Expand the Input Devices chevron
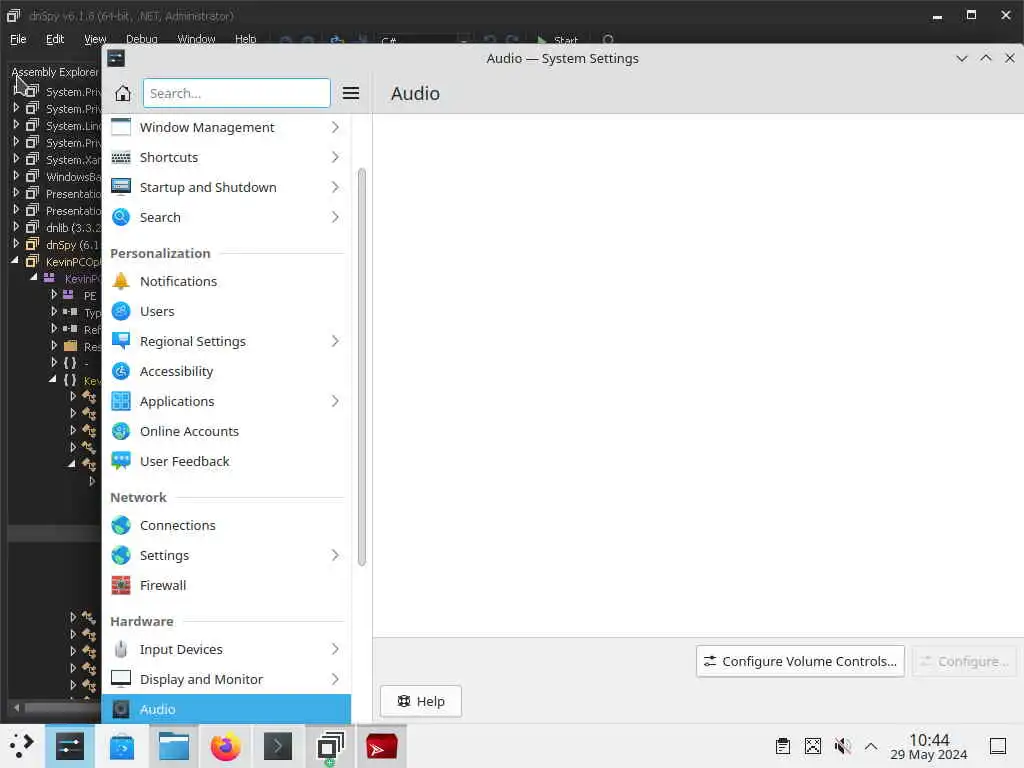1024x768 pixels. pyautogui.click(x=335, y=650)
